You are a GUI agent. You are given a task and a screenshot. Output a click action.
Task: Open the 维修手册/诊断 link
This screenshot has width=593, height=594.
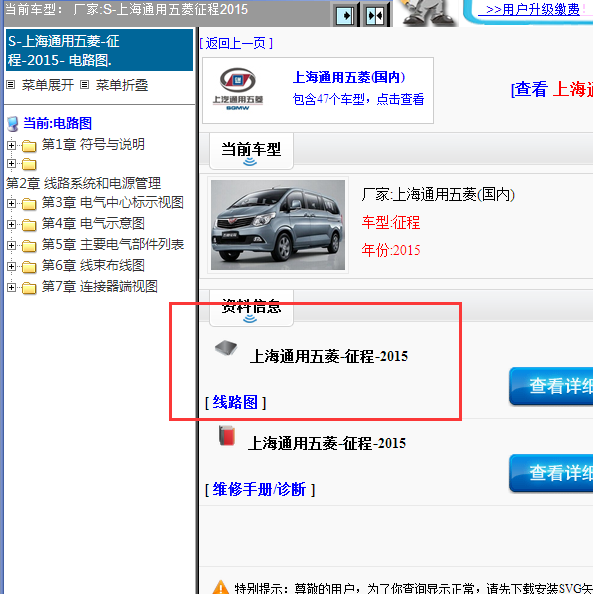pos(259,489)
